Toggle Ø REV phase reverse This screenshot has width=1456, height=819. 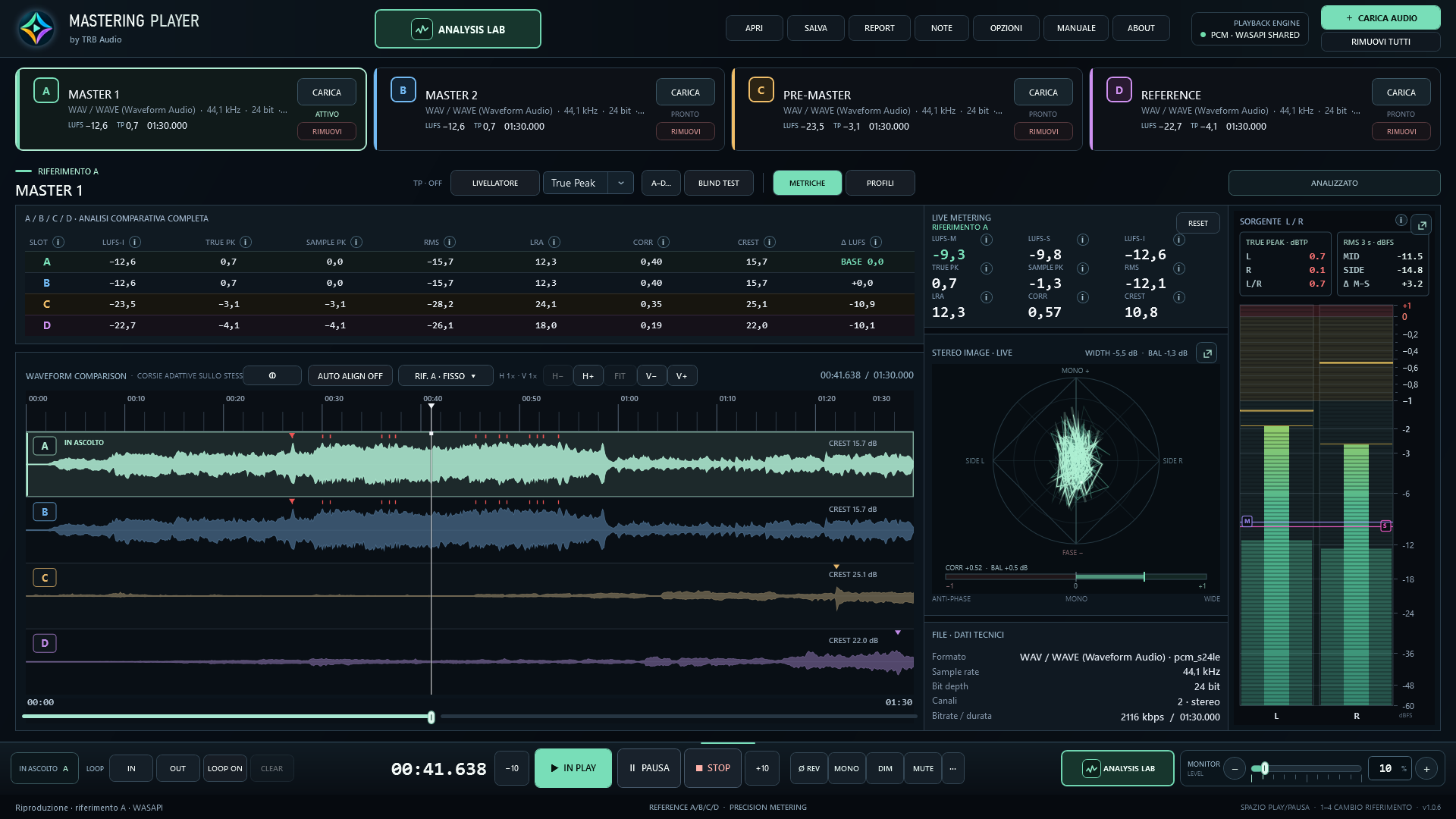click(809, 768)
